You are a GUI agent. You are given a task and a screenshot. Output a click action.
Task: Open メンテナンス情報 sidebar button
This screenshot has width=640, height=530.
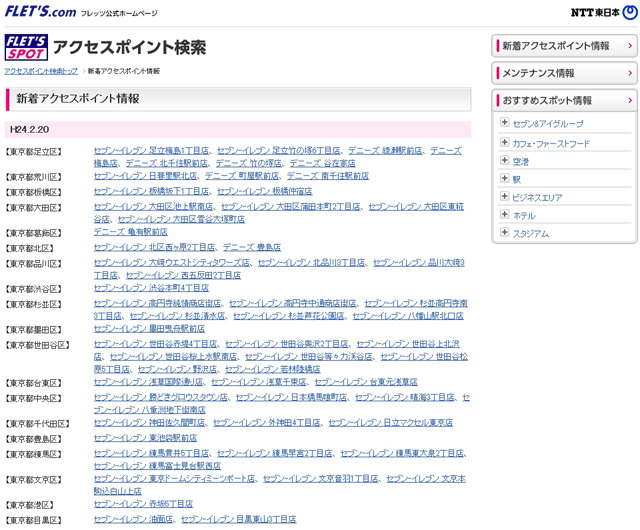(564, 73)
